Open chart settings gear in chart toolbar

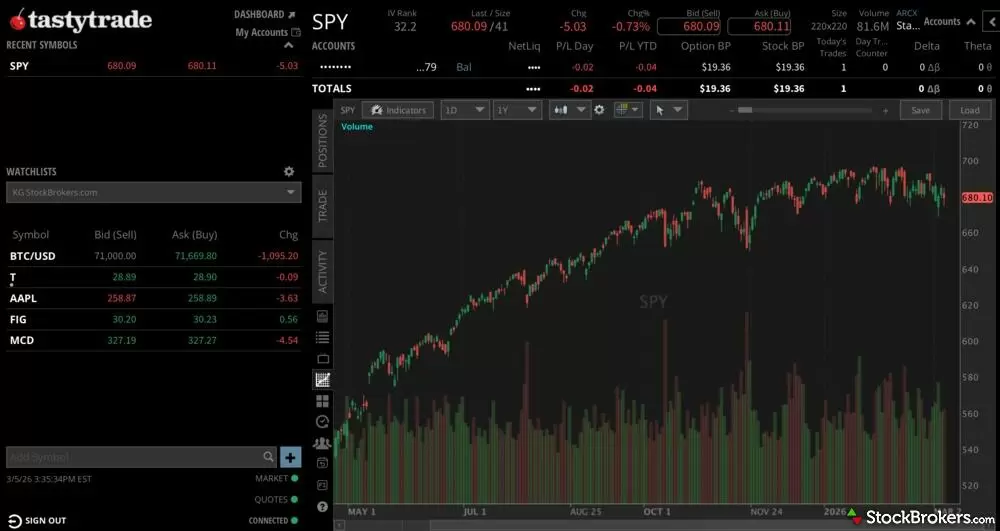(599, 110)
